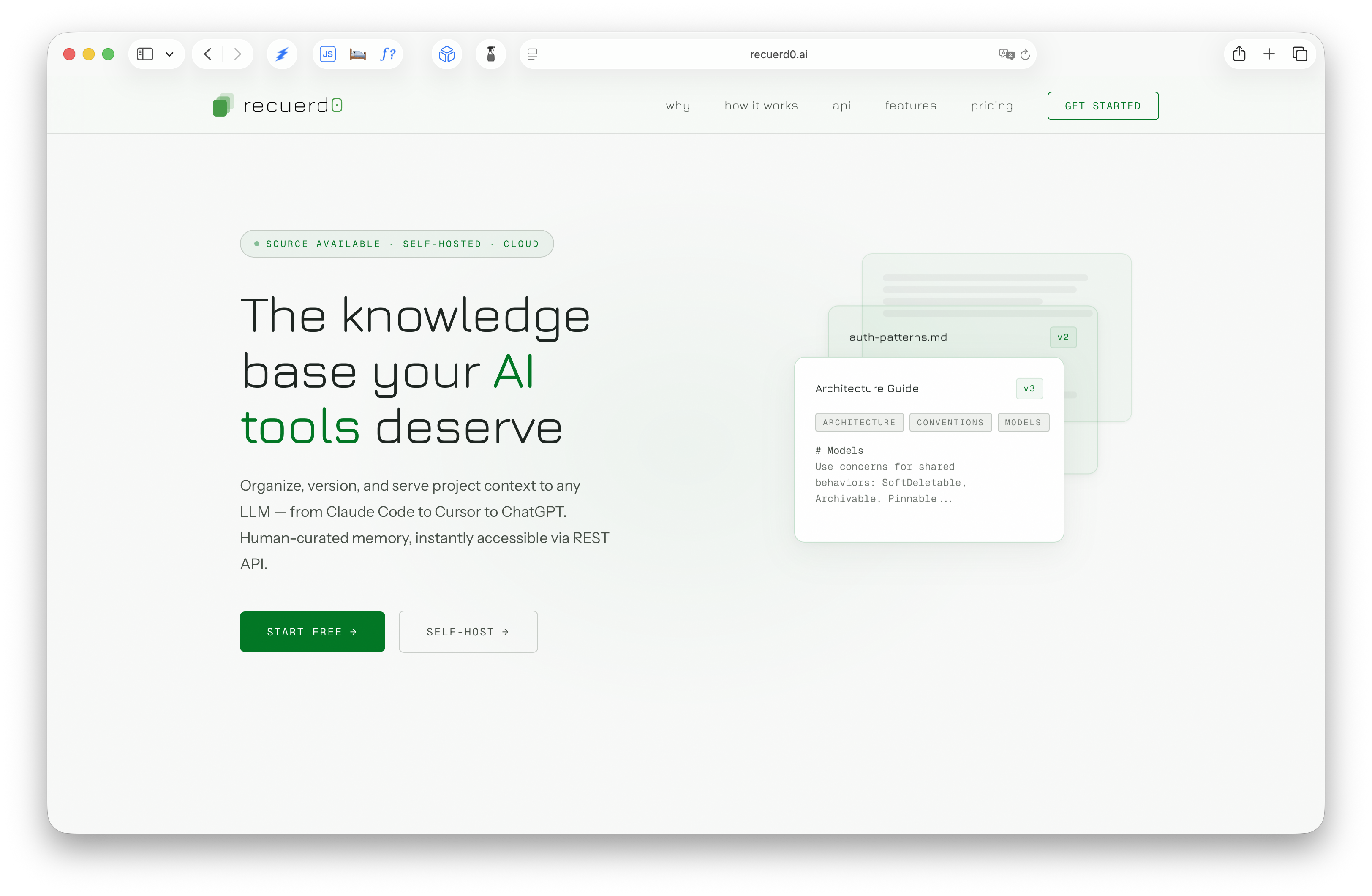The width and height of the screenshot is (1372, 896).
Task: Open a new tab with the plus icon
Action: (1269, 54)
